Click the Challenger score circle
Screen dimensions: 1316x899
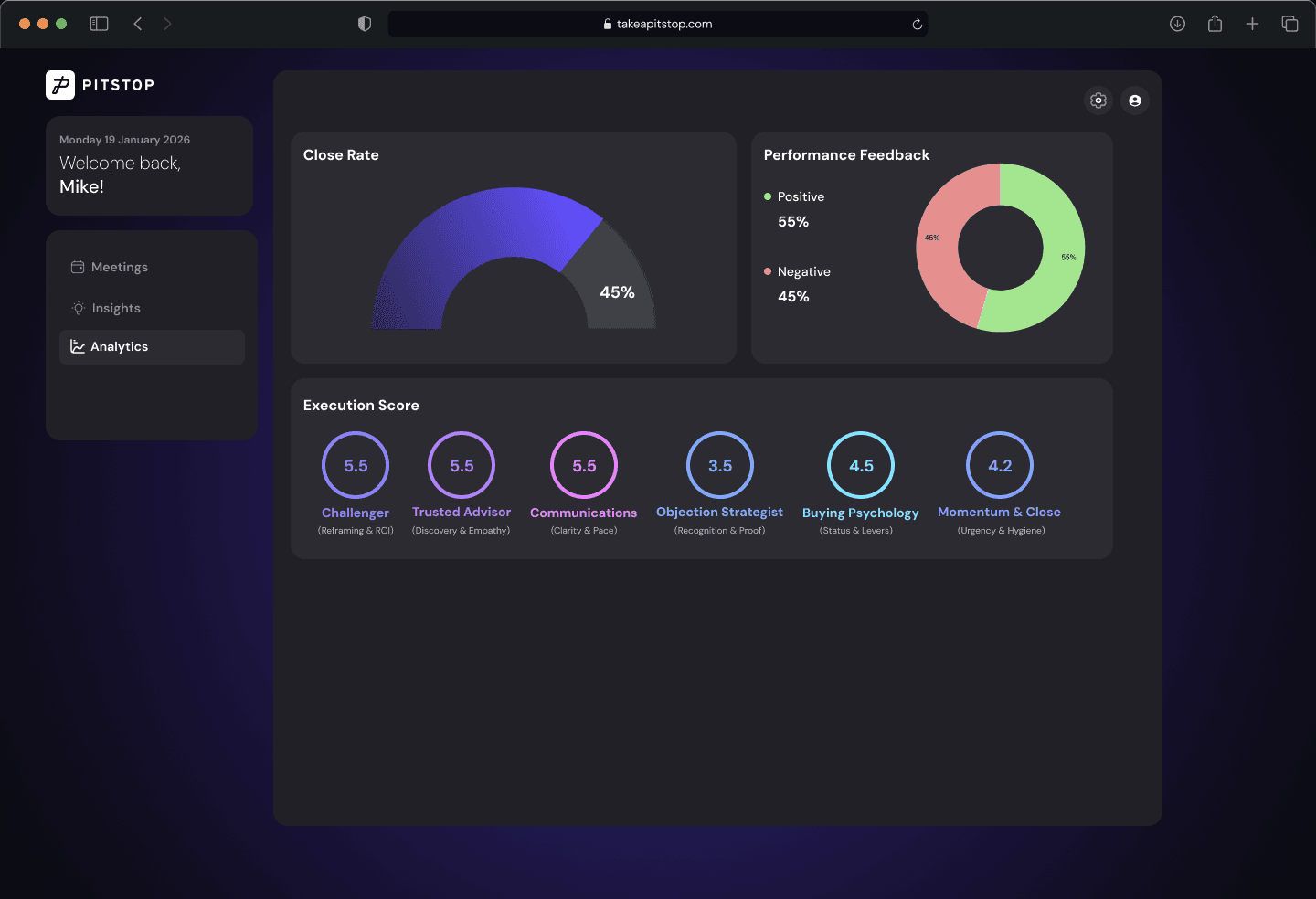356,464
